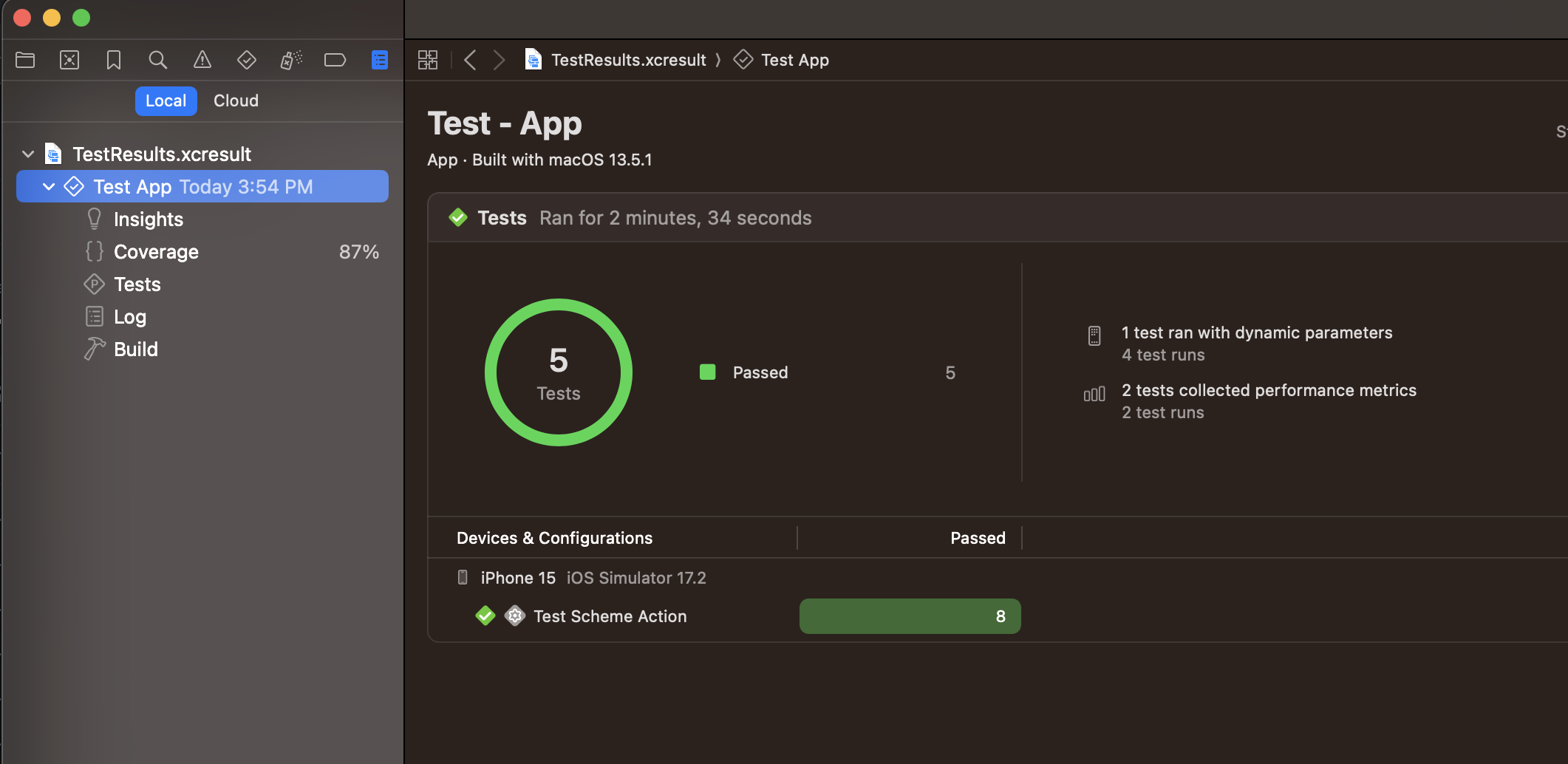Click the Log document icon
The width and height of the screenshot is (1568, 764).
tap(94, 316)
